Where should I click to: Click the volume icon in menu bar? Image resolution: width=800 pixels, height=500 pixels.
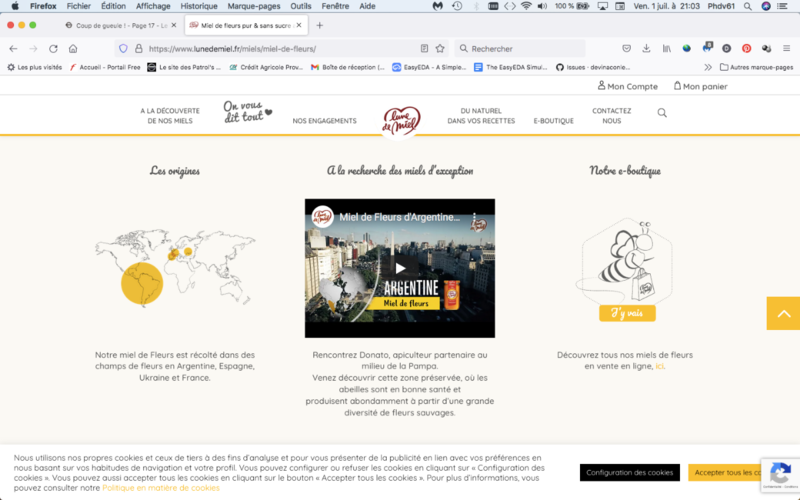[x=542, y=6]
